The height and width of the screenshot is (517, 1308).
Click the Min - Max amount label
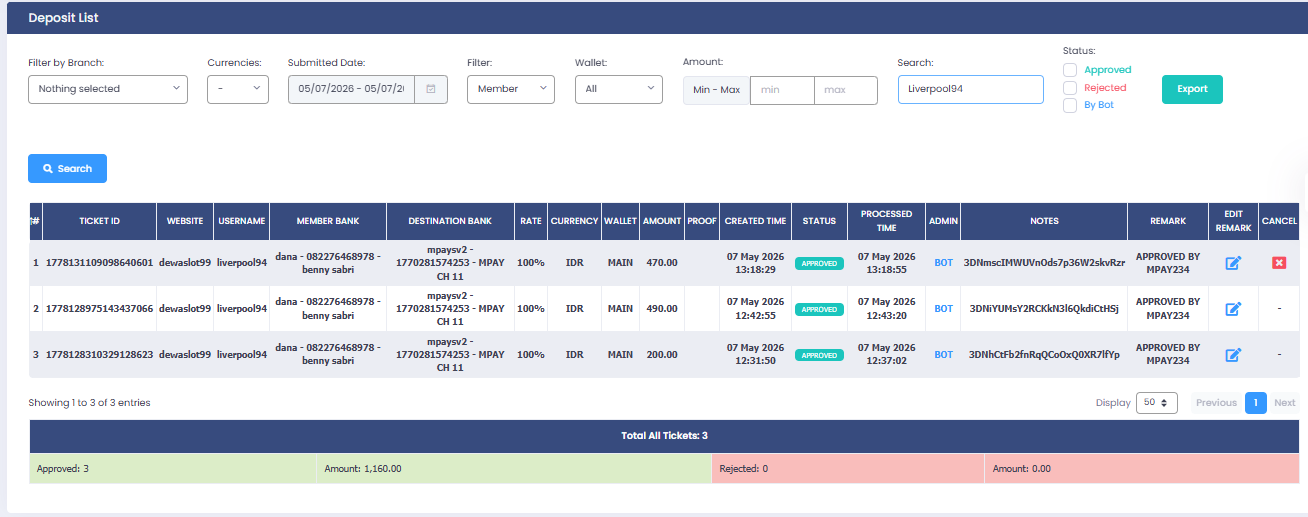[x=716, y=90]
